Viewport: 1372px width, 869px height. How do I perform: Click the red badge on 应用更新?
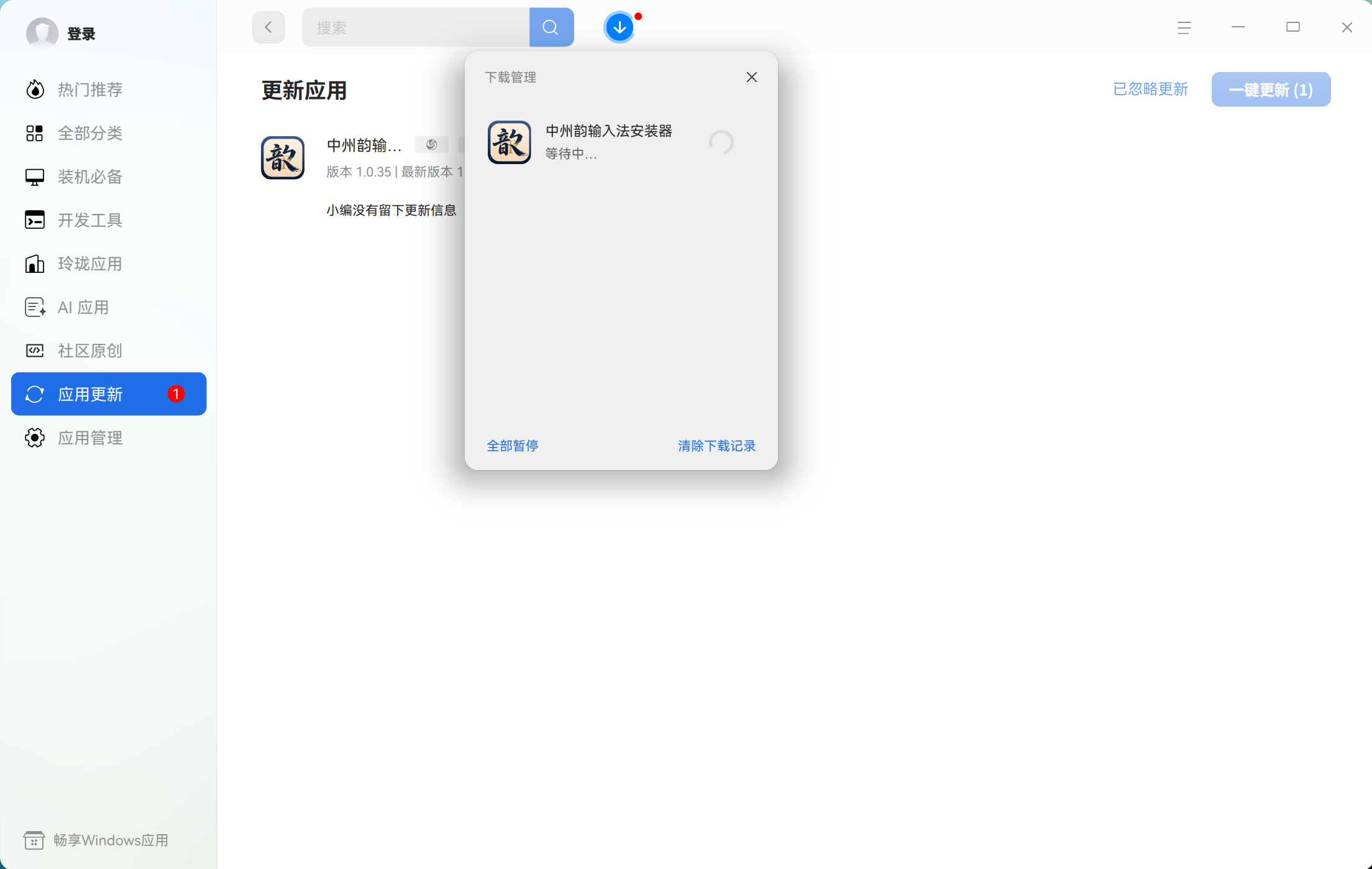point(176,394)
